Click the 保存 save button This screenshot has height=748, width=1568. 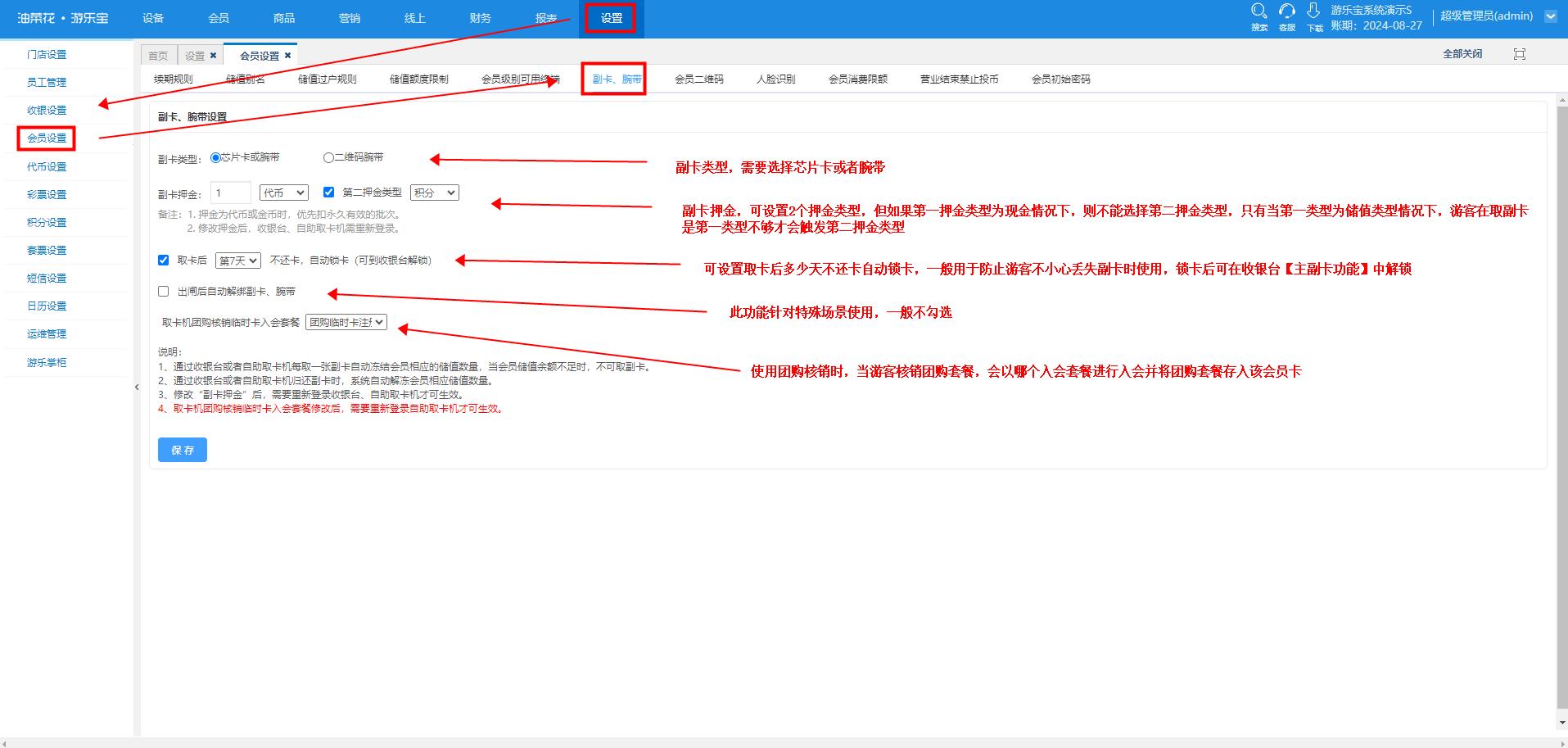pyautogui.click(x=183, y=450)
